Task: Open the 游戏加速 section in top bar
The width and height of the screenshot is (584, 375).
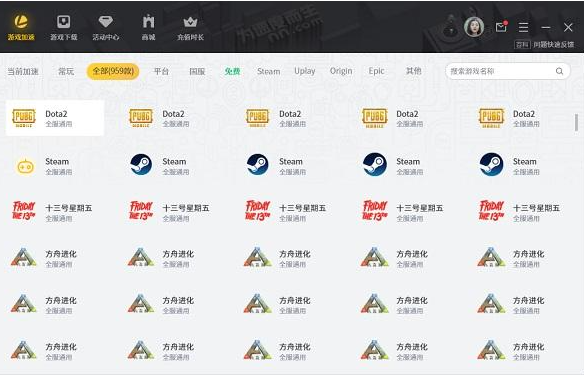Action: click(21, 27)
